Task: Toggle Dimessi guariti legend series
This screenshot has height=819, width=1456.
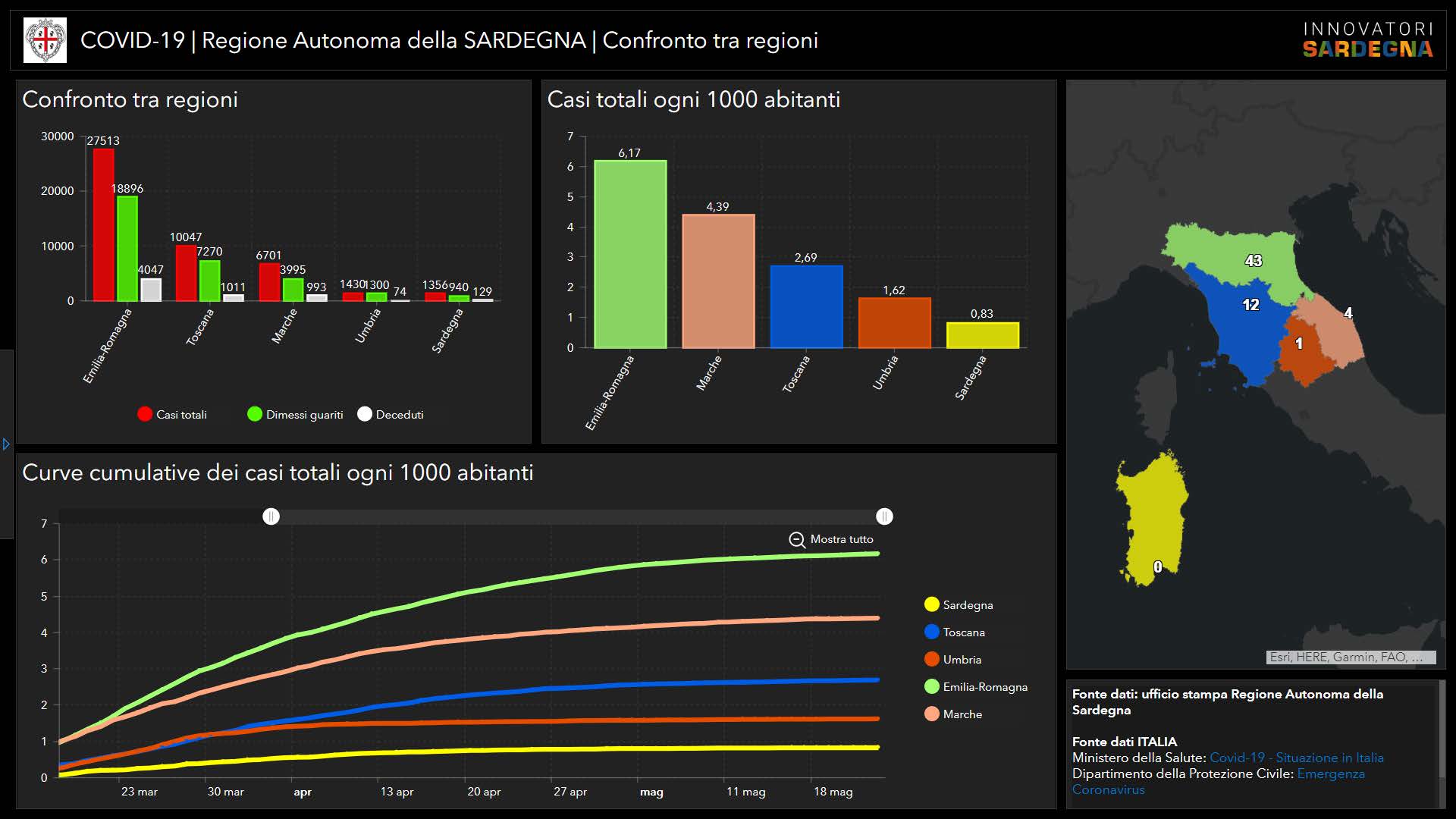Action: (255, 414)
